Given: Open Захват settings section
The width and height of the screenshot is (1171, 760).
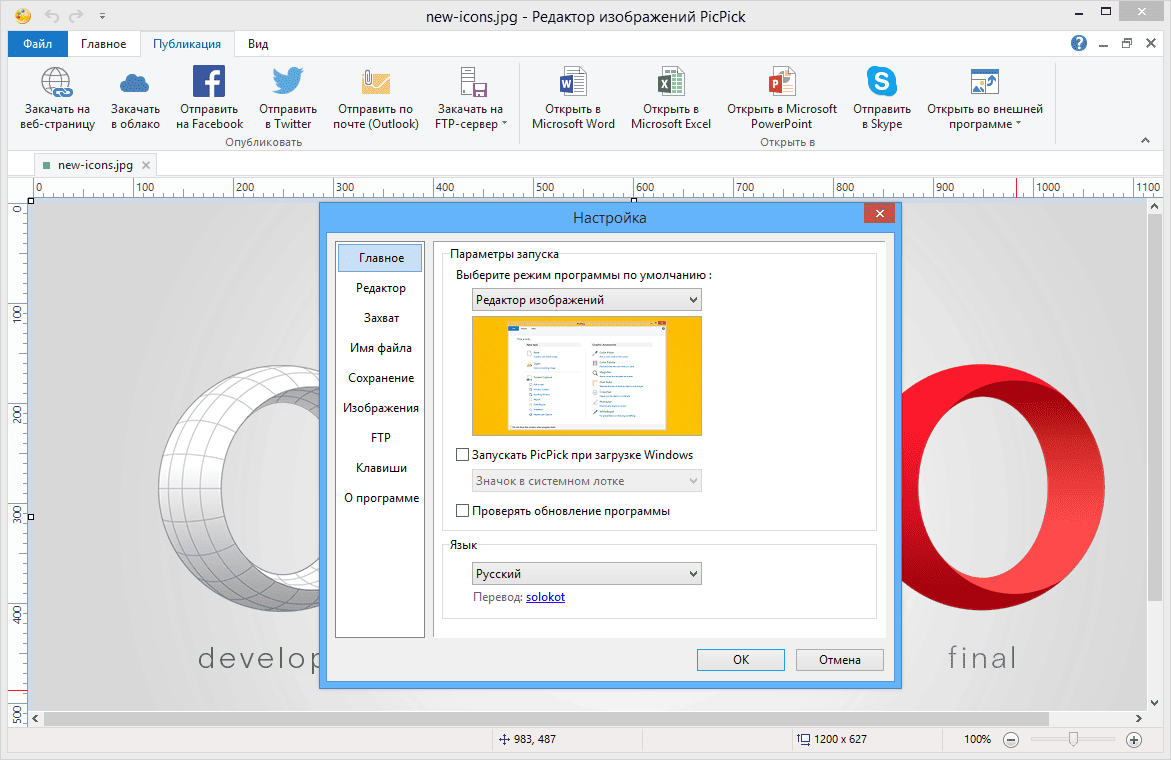Looking at the screenshot, I should [x=381, y=317].
